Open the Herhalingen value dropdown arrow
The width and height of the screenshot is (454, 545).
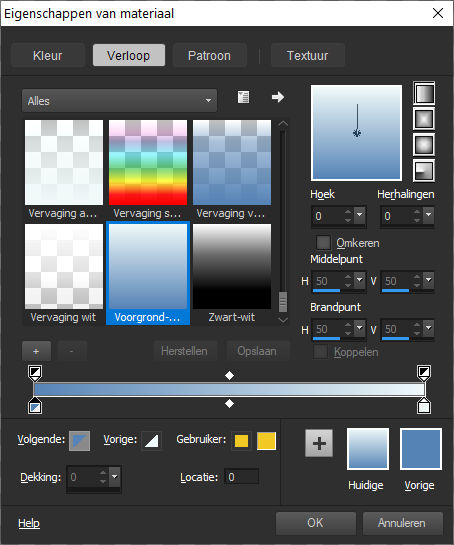(429, 215)
